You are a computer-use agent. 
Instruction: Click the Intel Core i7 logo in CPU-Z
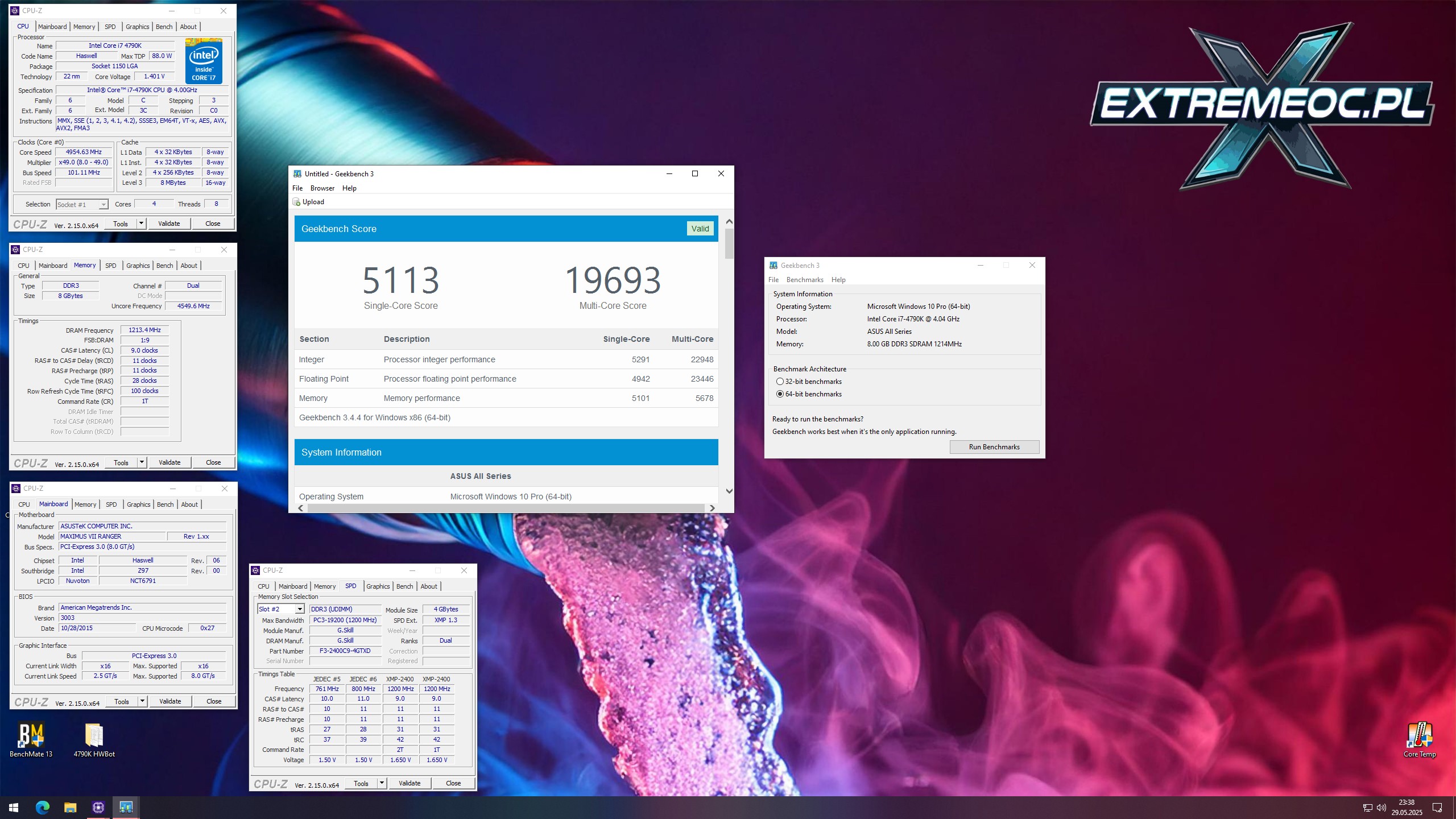(204, 61)
